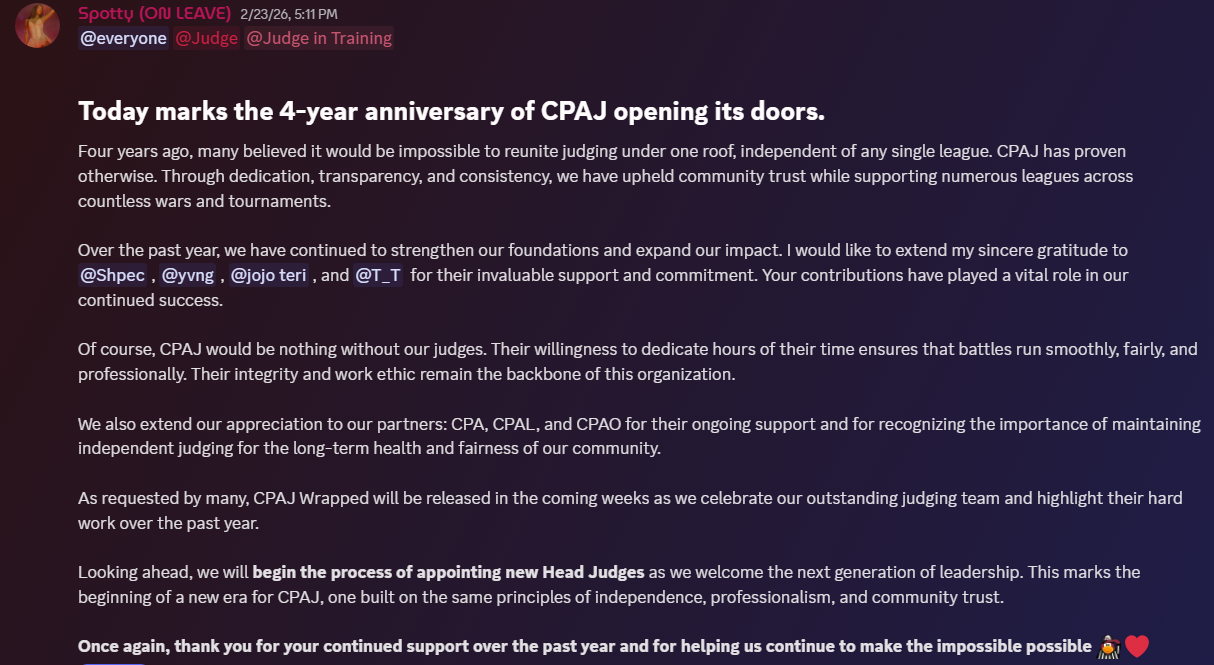Click the penguin emoji beside the heart
The image size is (1214, 665).
pos(1108,646)
